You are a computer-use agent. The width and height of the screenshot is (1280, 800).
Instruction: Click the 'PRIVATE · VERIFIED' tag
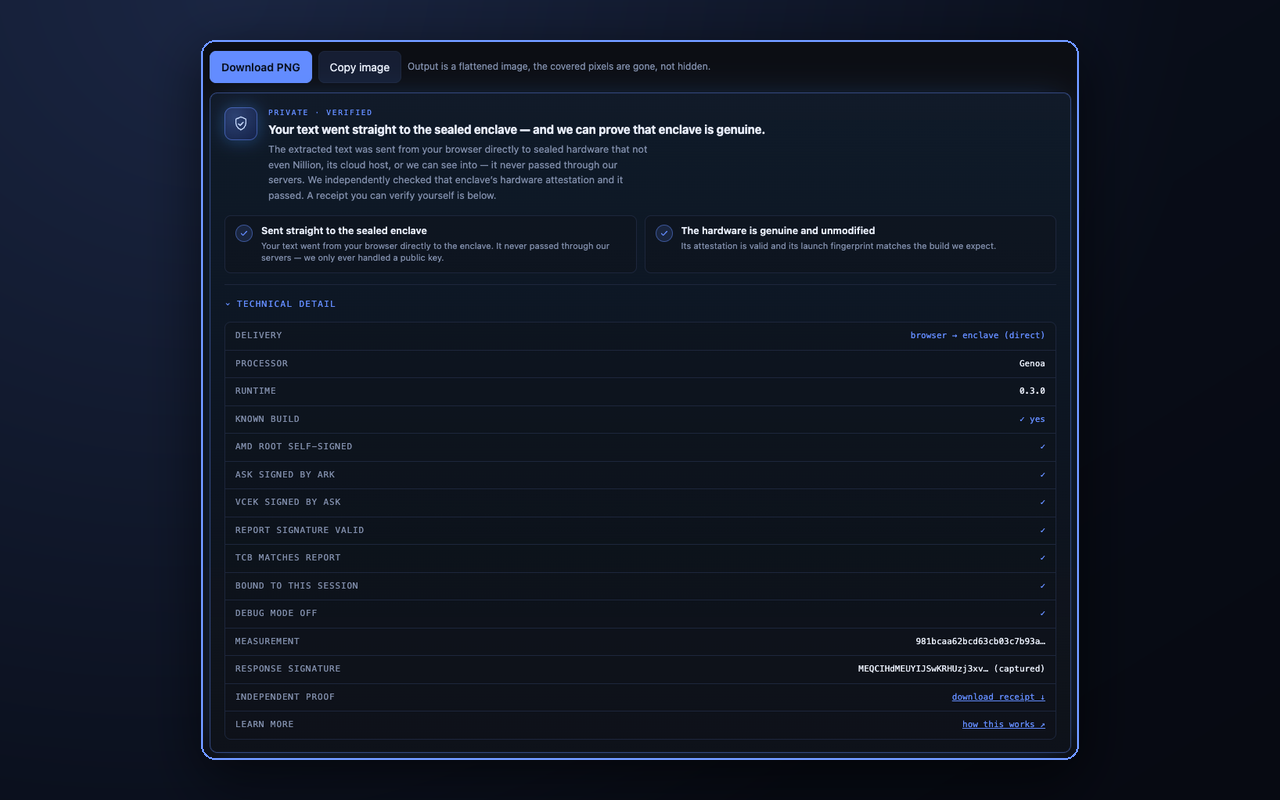tap(320, 113)
